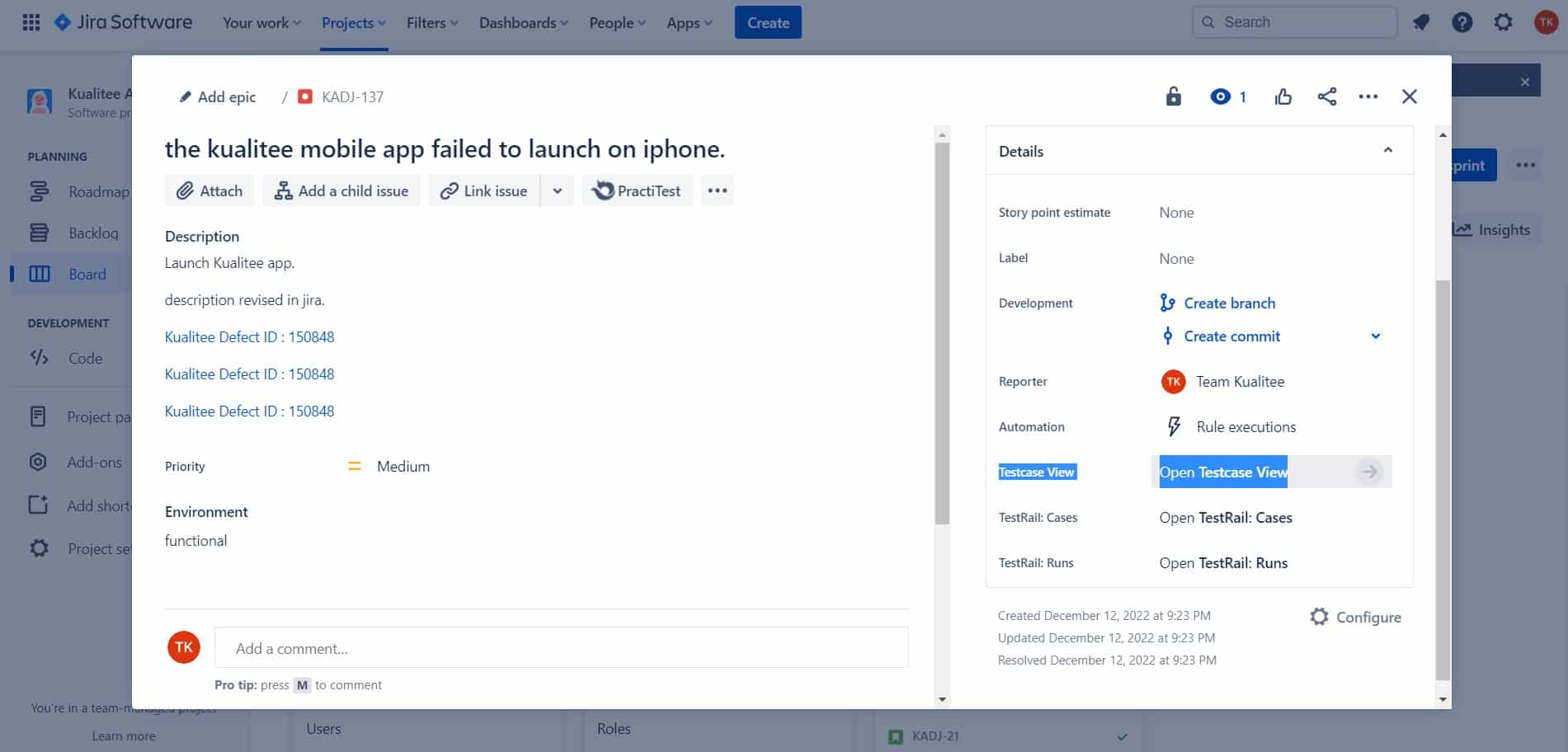Open the notifications bell icon

pos(1420,22)
